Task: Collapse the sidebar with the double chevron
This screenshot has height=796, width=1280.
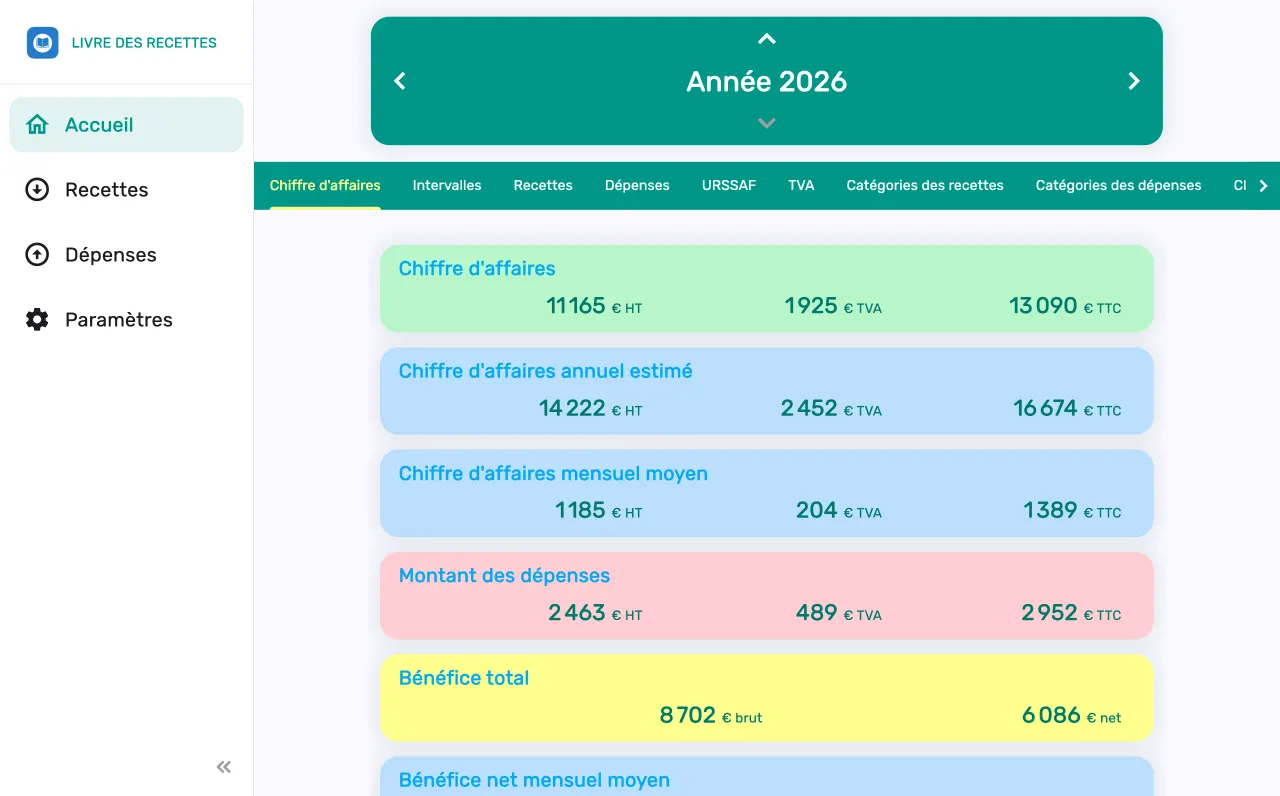Action: pyautogui.click(x=224, y=767)
